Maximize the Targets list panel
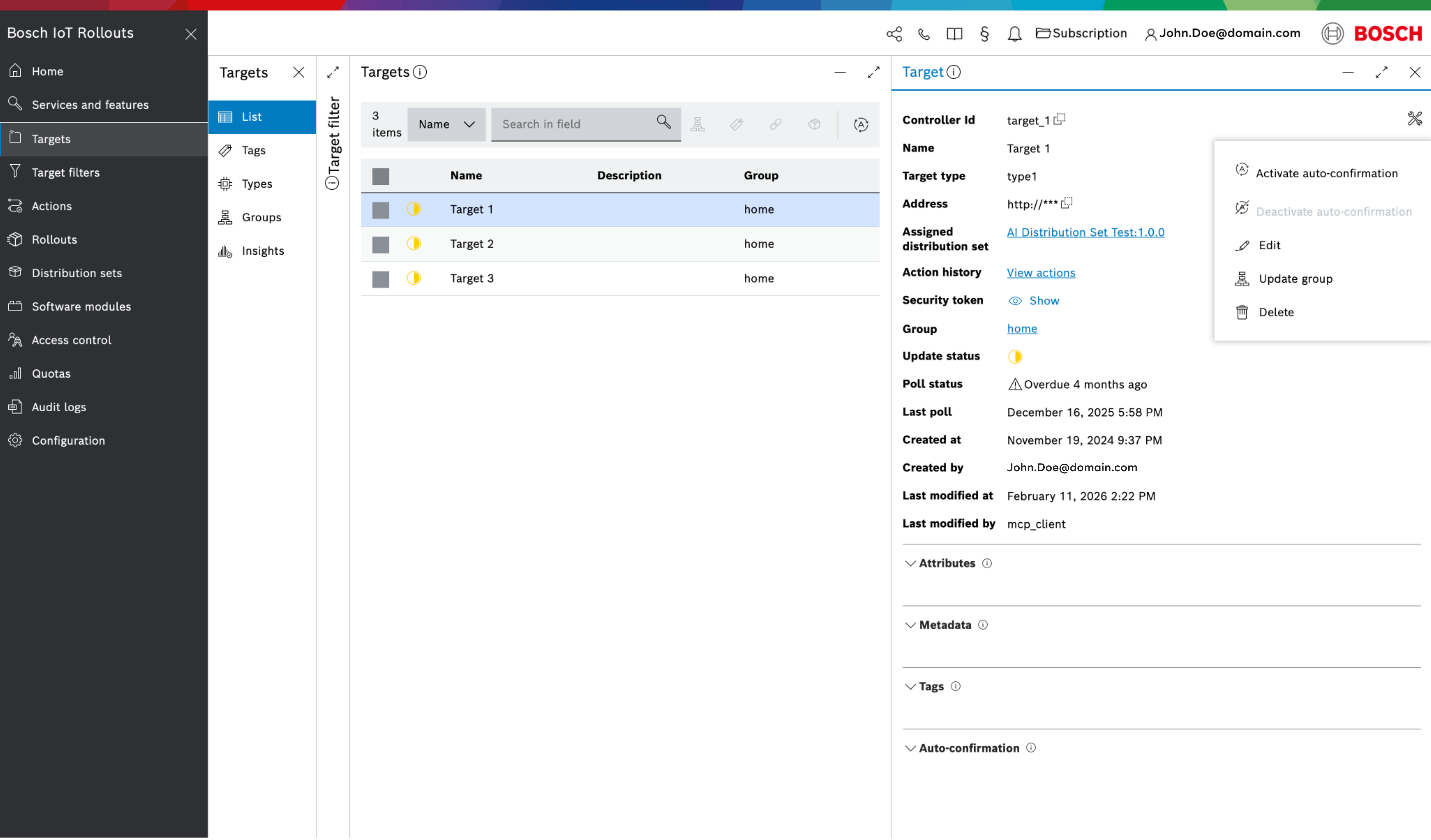 point(873,73)
